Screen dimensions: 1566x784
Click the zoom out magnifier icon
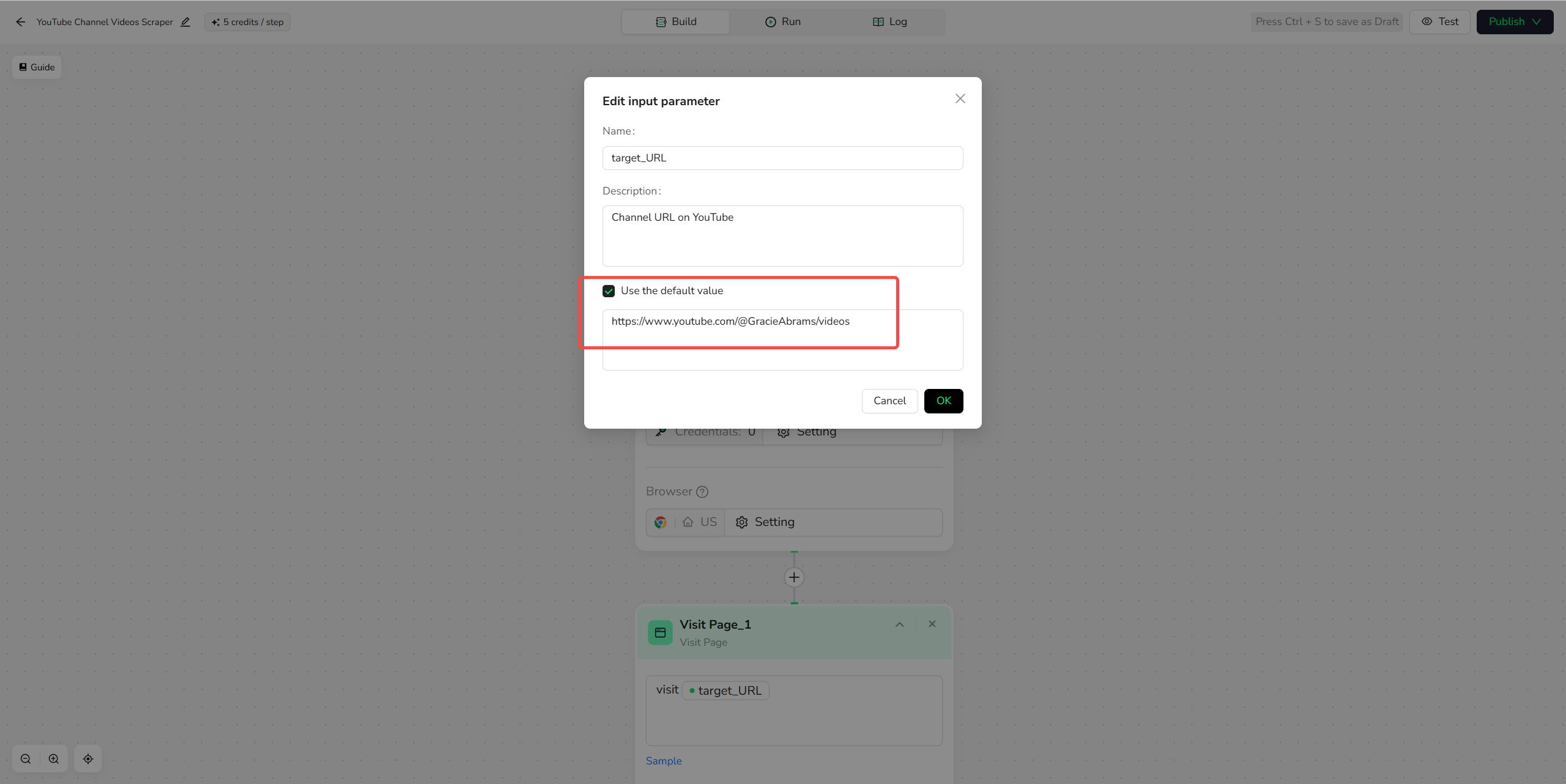coord(26,759)
